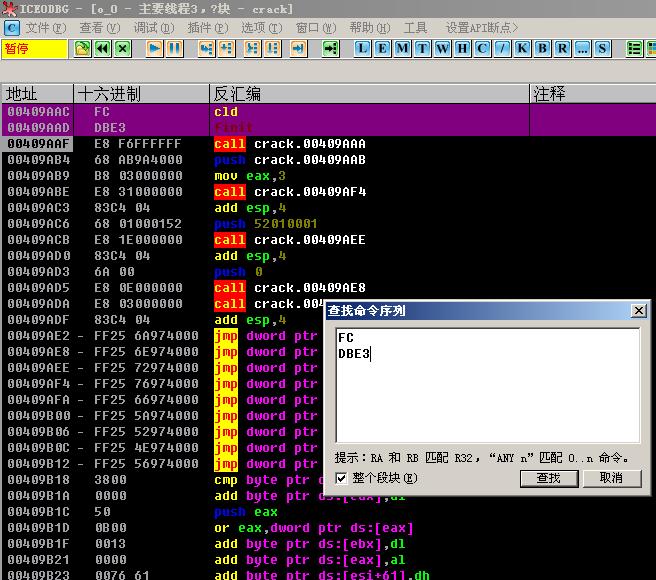Click the 十六进制 column header
Screen dimensions: 656x580
[x=141, y=93]
